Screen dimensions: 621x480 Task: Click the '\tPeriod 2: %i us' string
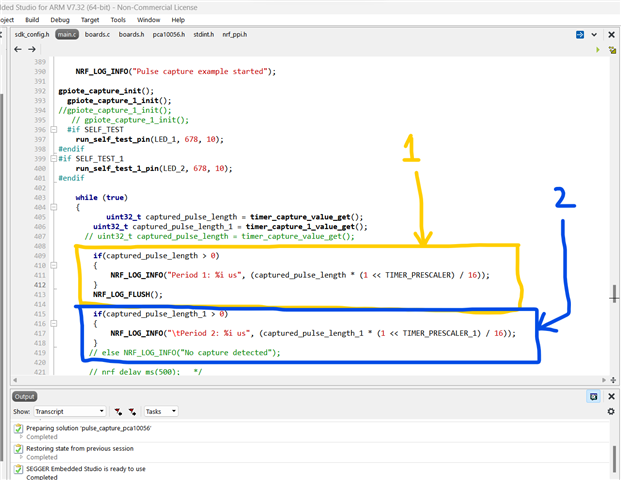(209, 333)
